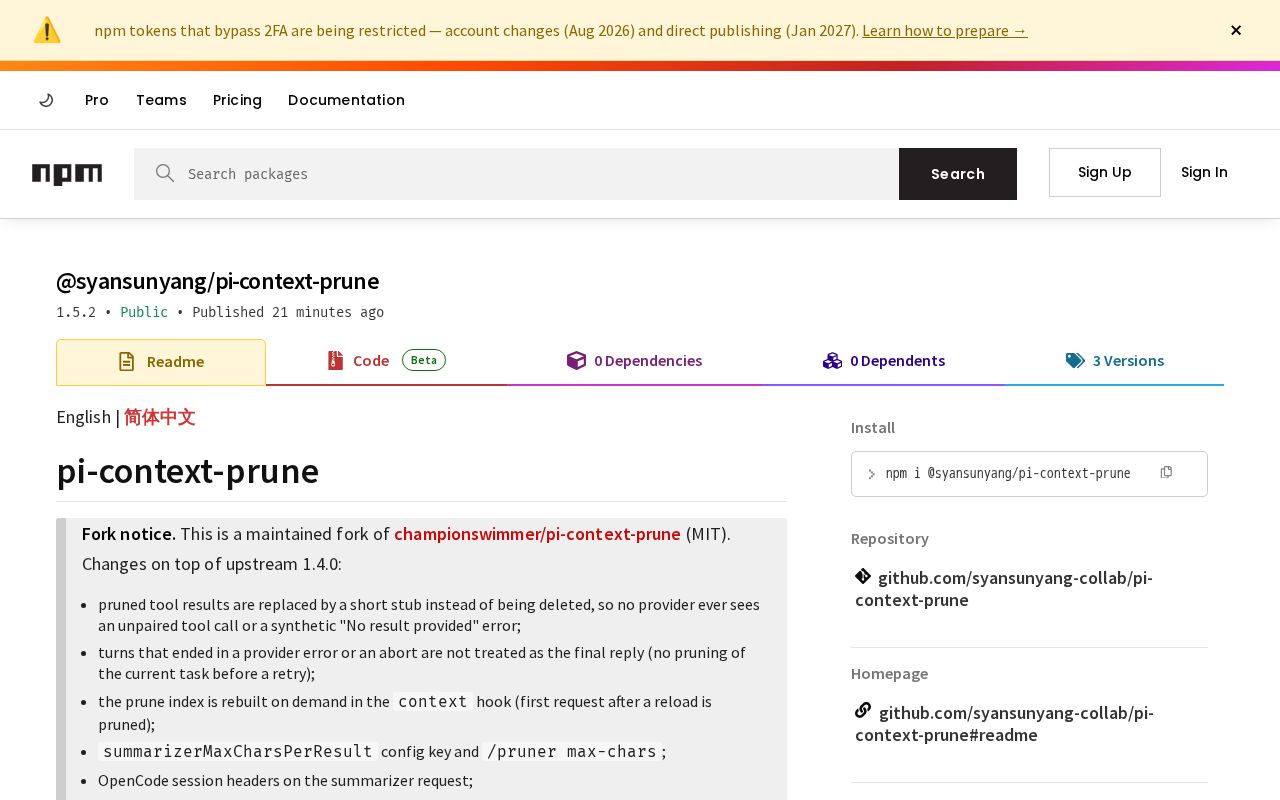Click the black Search button
This screenshot has width=1280, height=800.
pyautogui.click(x=958, y=174)
